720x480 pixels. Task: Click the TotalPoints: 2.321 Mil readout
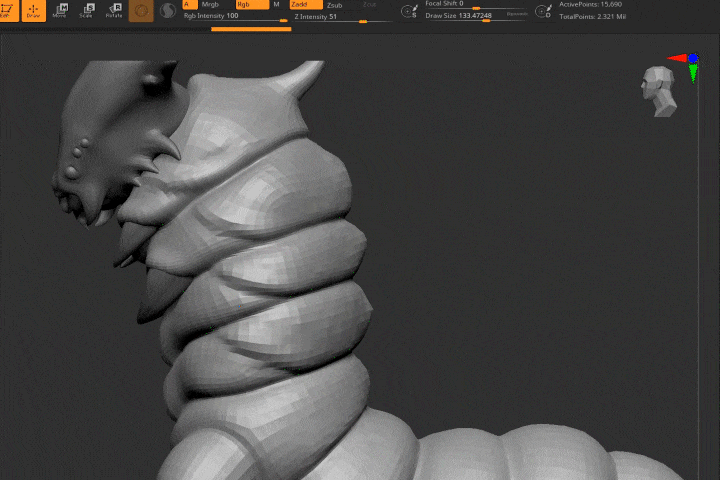pos(592,17)
